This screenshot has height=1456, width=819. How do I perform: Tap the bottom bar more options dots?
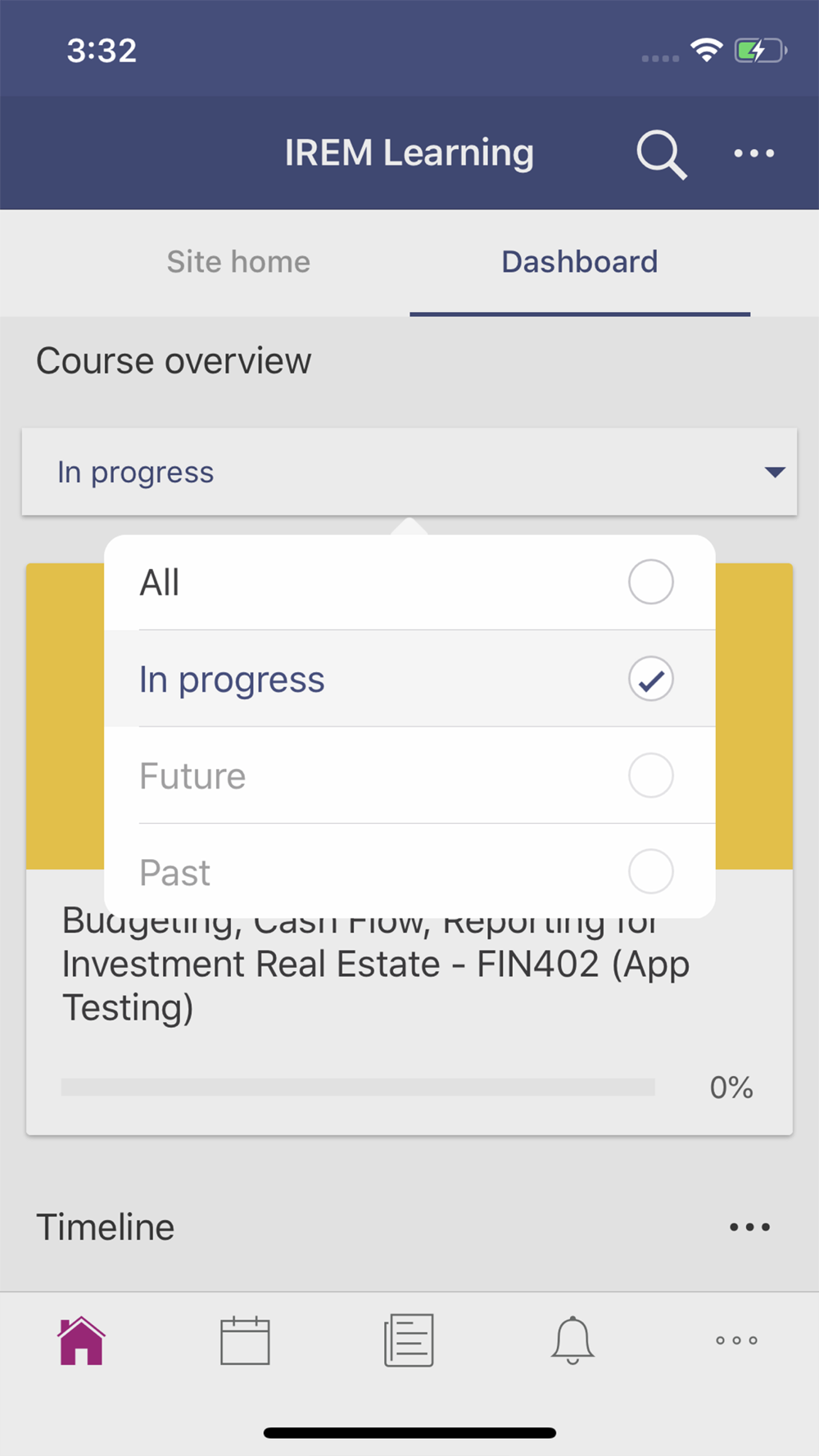pyautogui.click(x=736, y=1341)
